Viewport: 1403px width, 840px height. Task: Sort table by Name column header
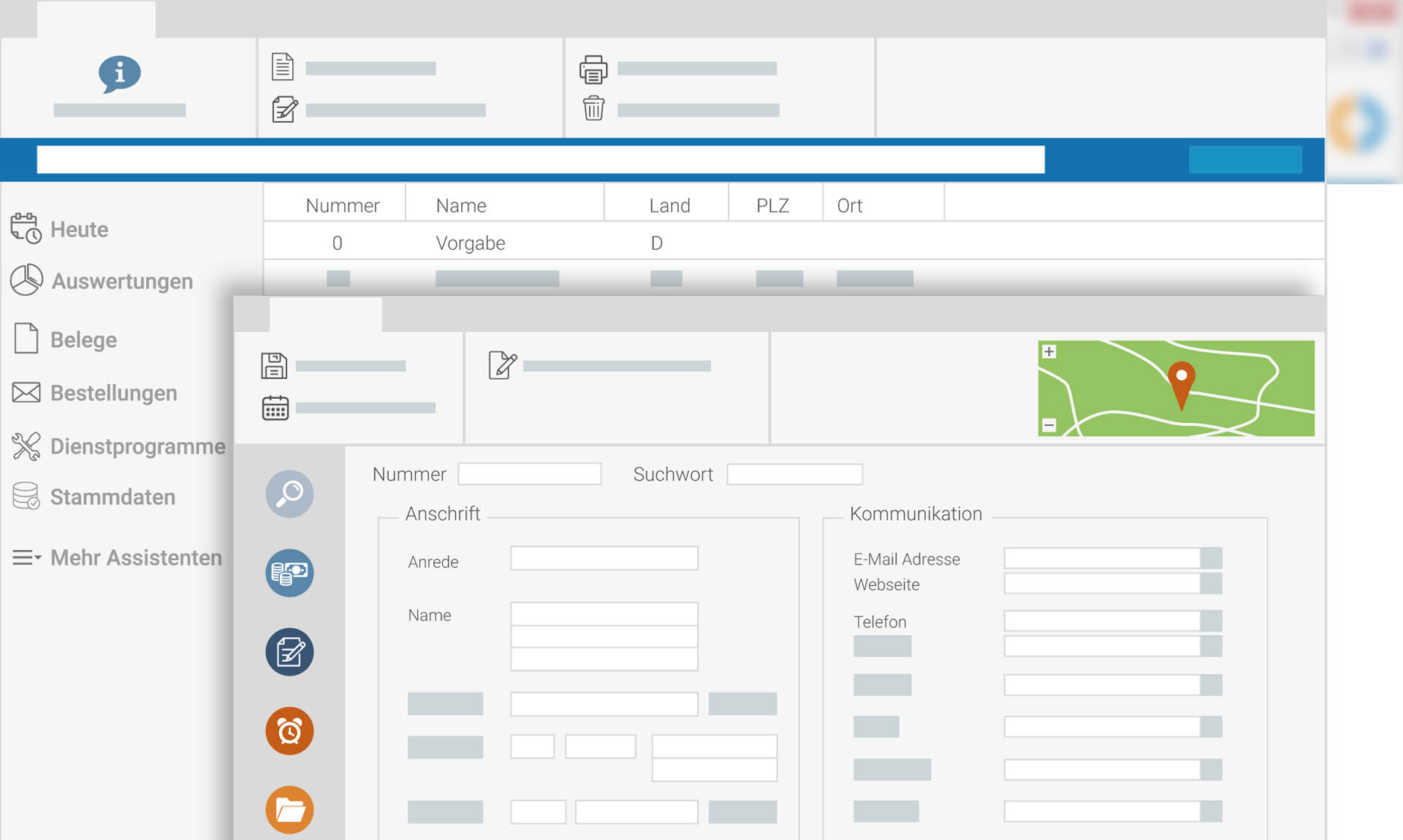[461, 205]
